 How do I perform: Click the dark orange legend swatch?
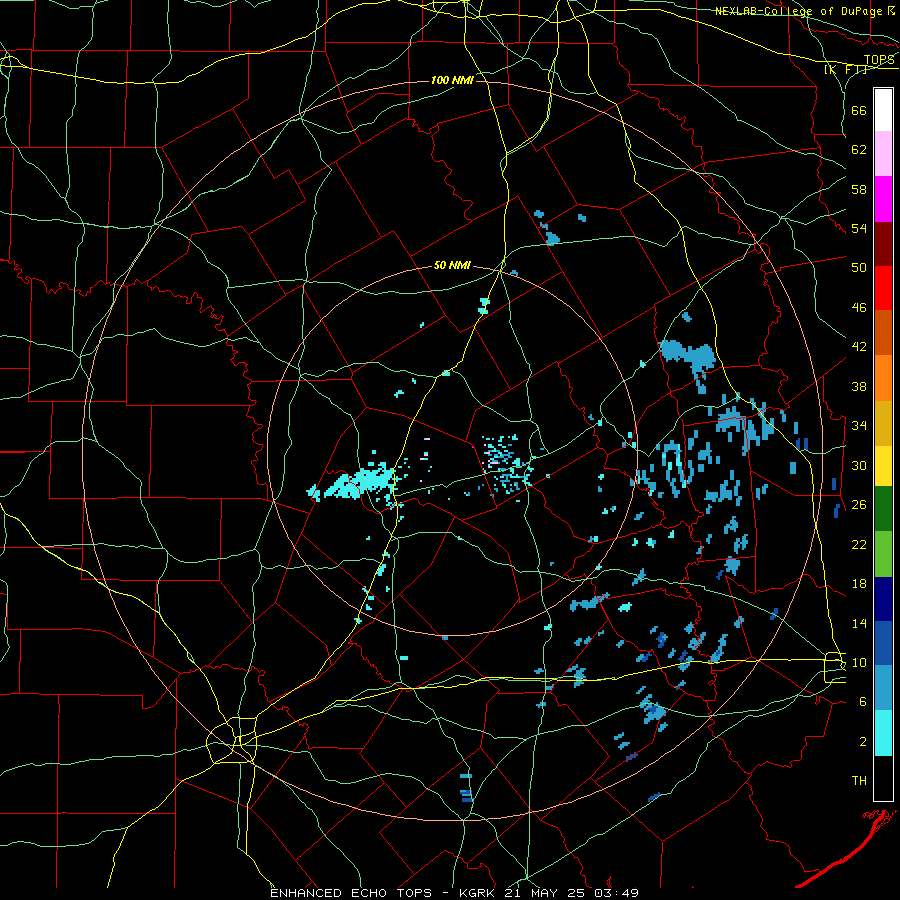883,333
